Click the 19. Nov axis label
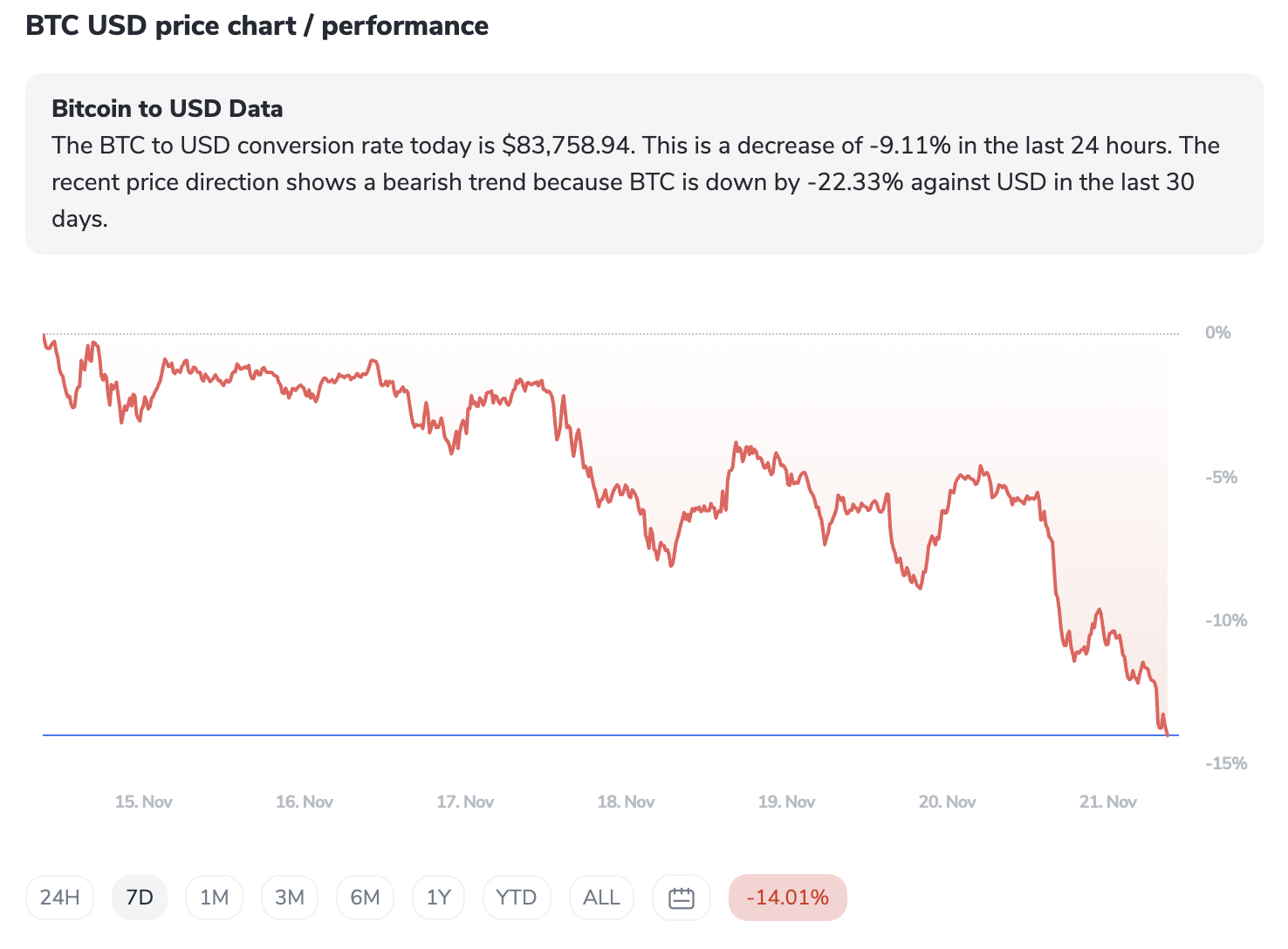1288x949 pixels. click(x=786, y=802)
